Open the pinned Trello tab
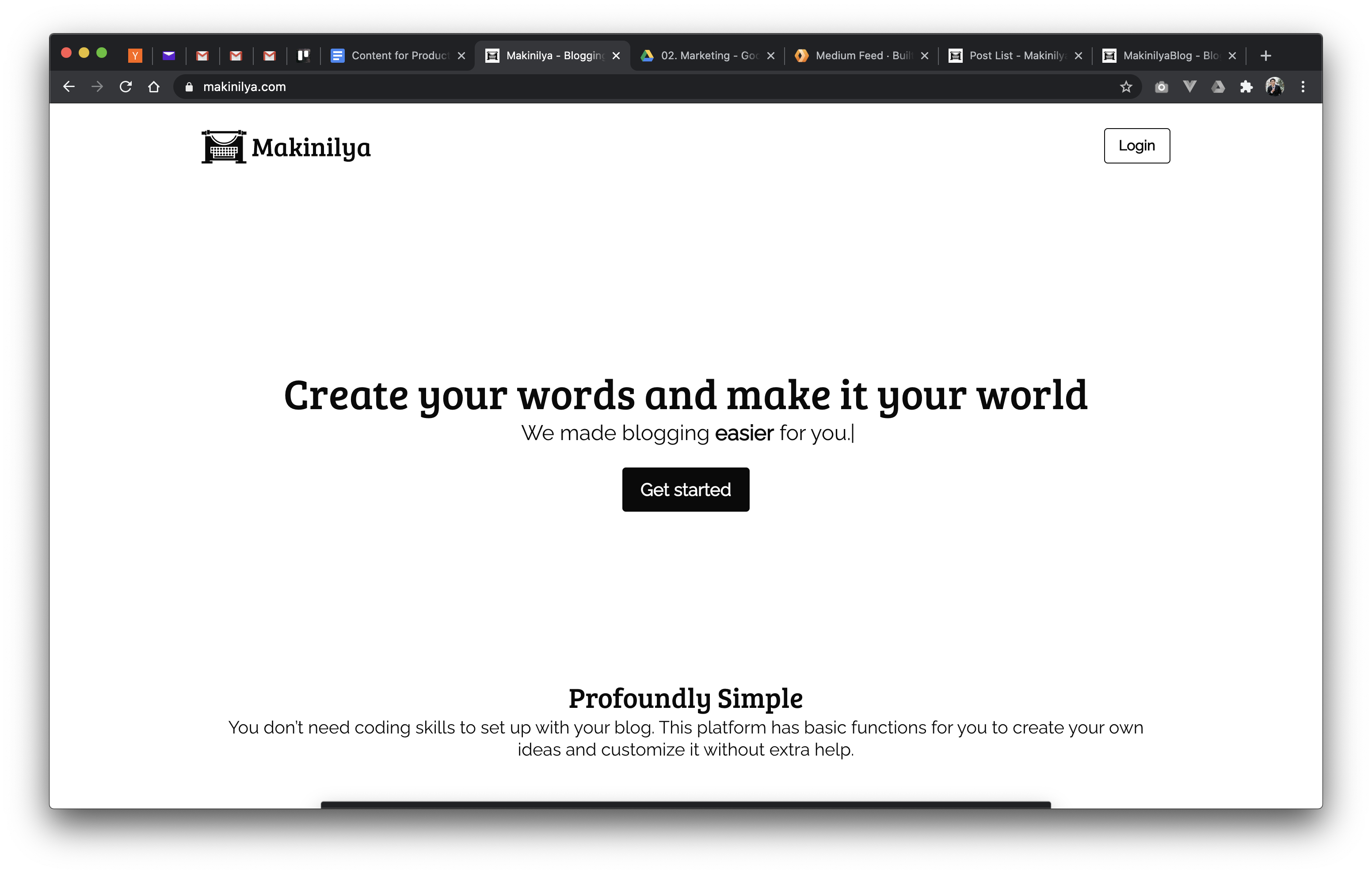The image size is (1372, 874). click(x=303, y=55)
